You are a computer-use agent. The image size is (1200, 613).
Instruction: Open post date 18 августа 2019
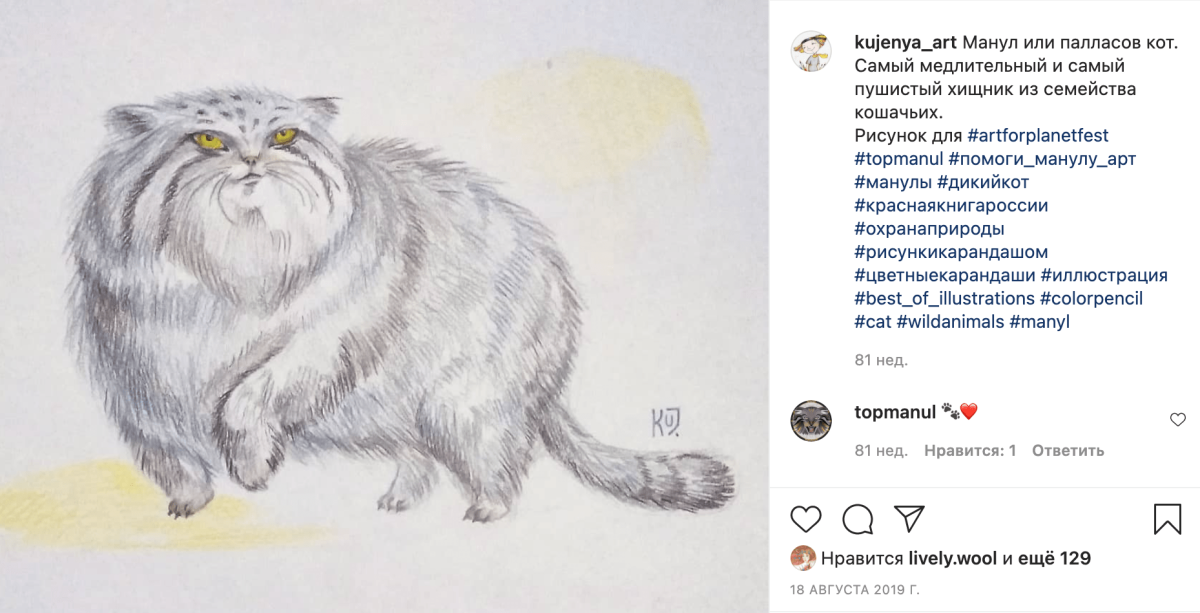pos(854,590)
